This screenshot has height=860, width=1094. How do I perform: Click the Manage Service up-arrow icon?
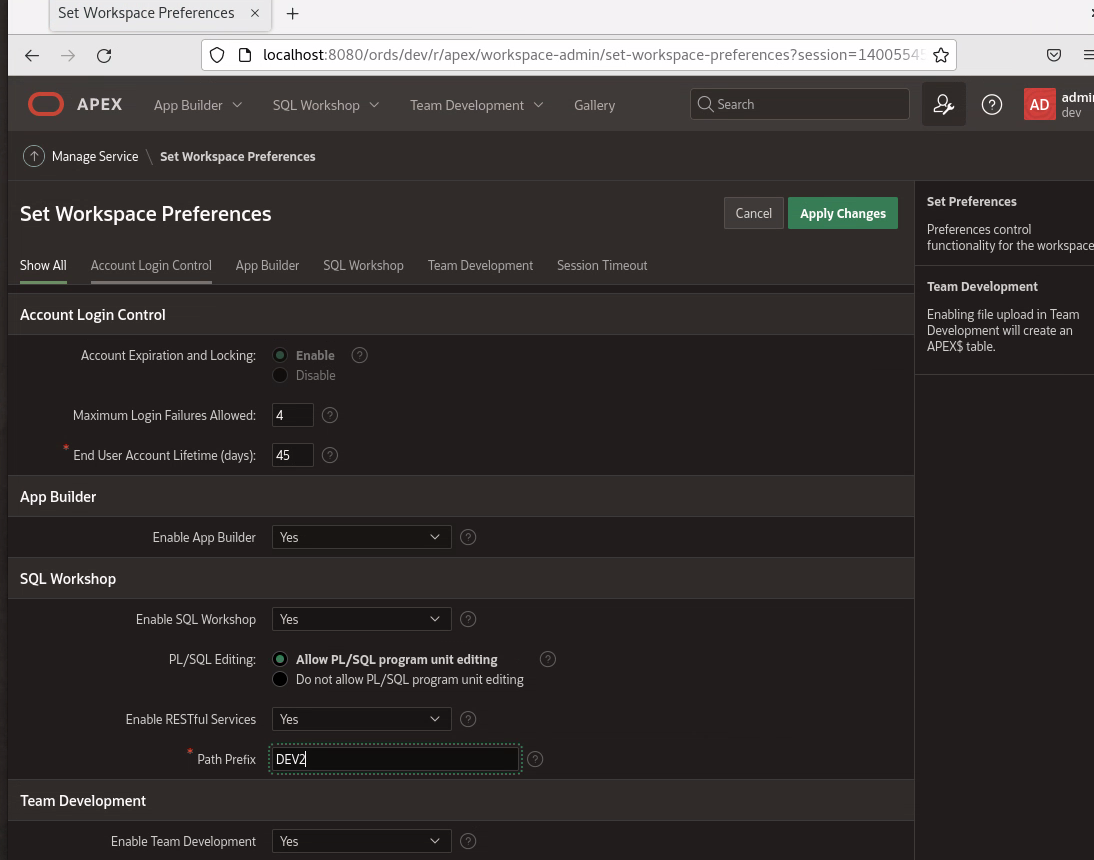[x=34, y=156]
